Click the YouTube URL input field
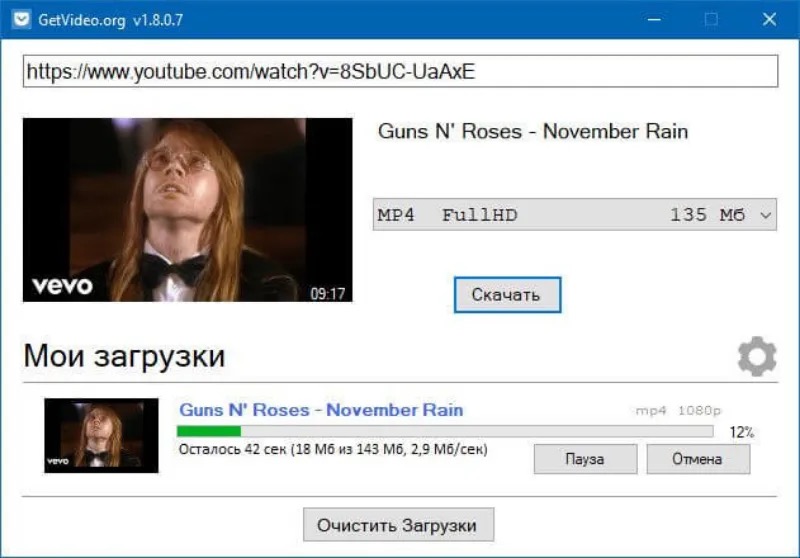This screenshot has height=558, width=800. point(401,71)
